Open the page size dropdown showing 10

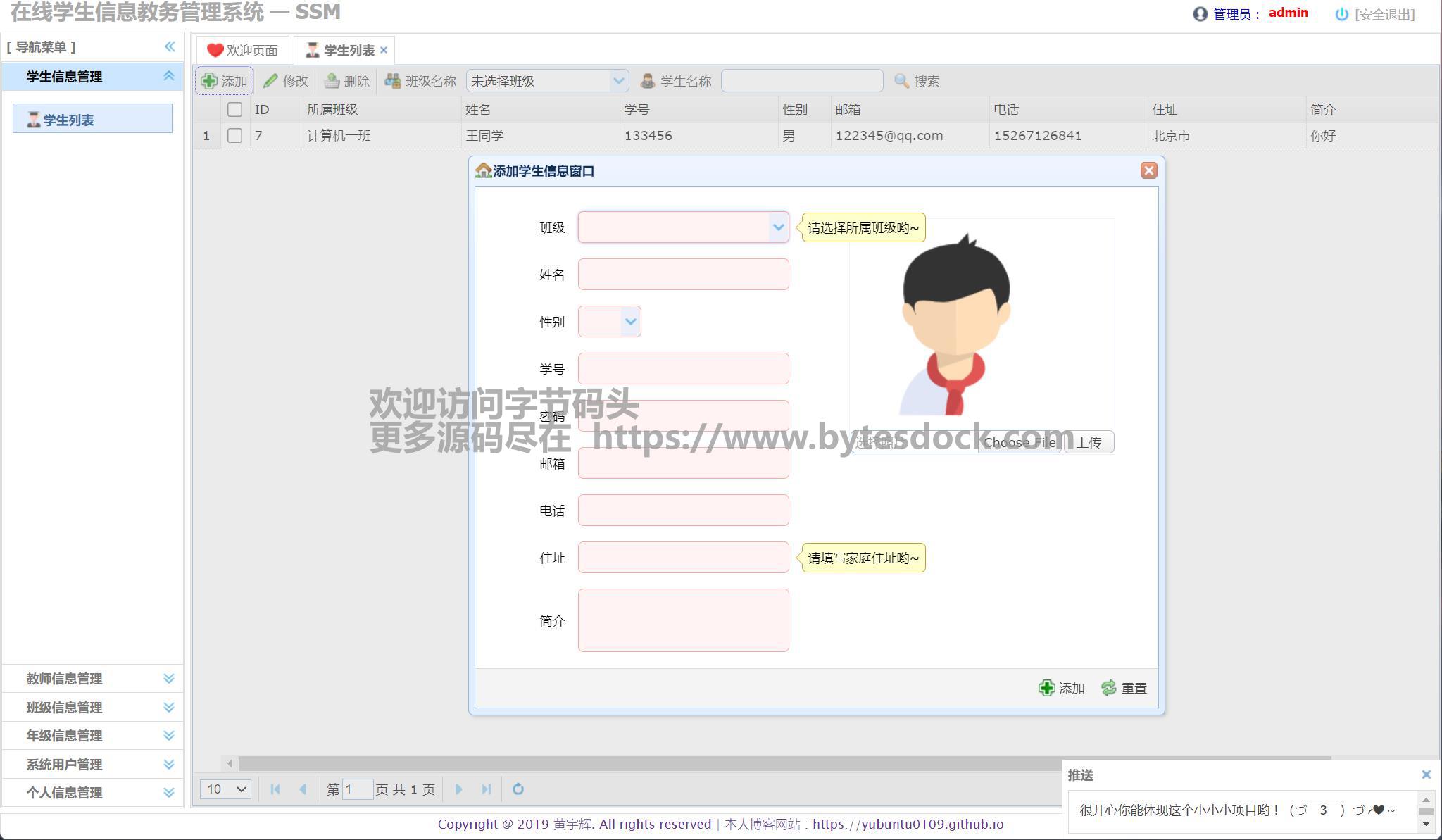click(x=225, y=789)
